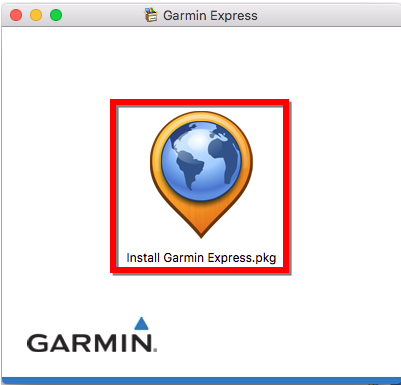Minimize the window with the yellow button
The image size is (401, 385).
click(36, 15)
